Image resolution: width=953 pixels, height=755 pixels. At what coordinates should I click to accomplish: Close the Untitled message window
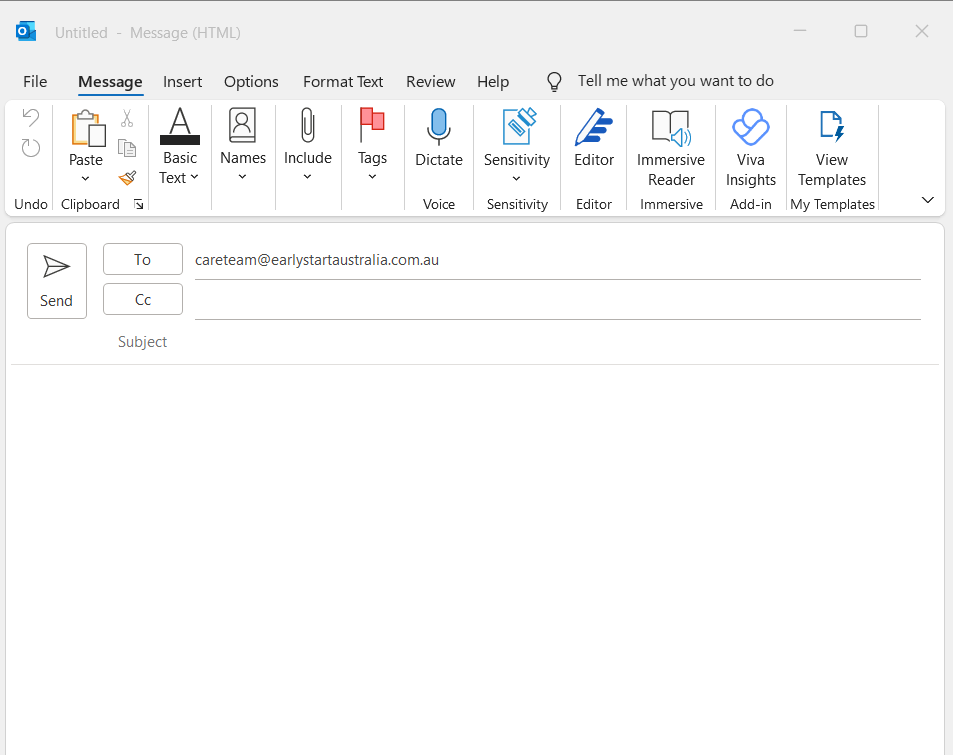tap(922, 31)
